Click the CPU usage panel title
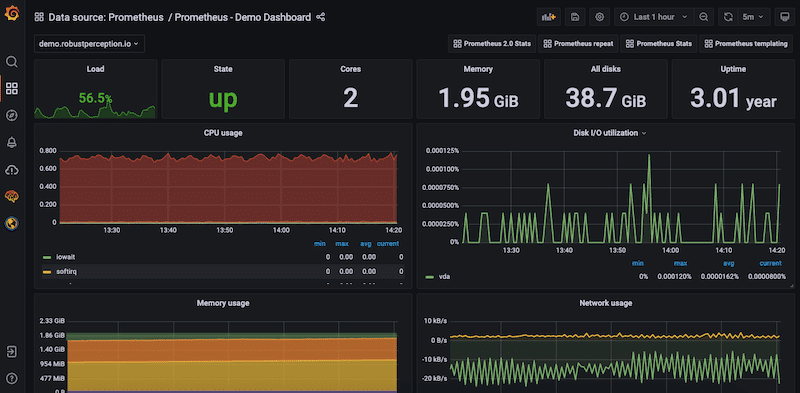Viewport: 800px width, 393px height. point(223,133)
